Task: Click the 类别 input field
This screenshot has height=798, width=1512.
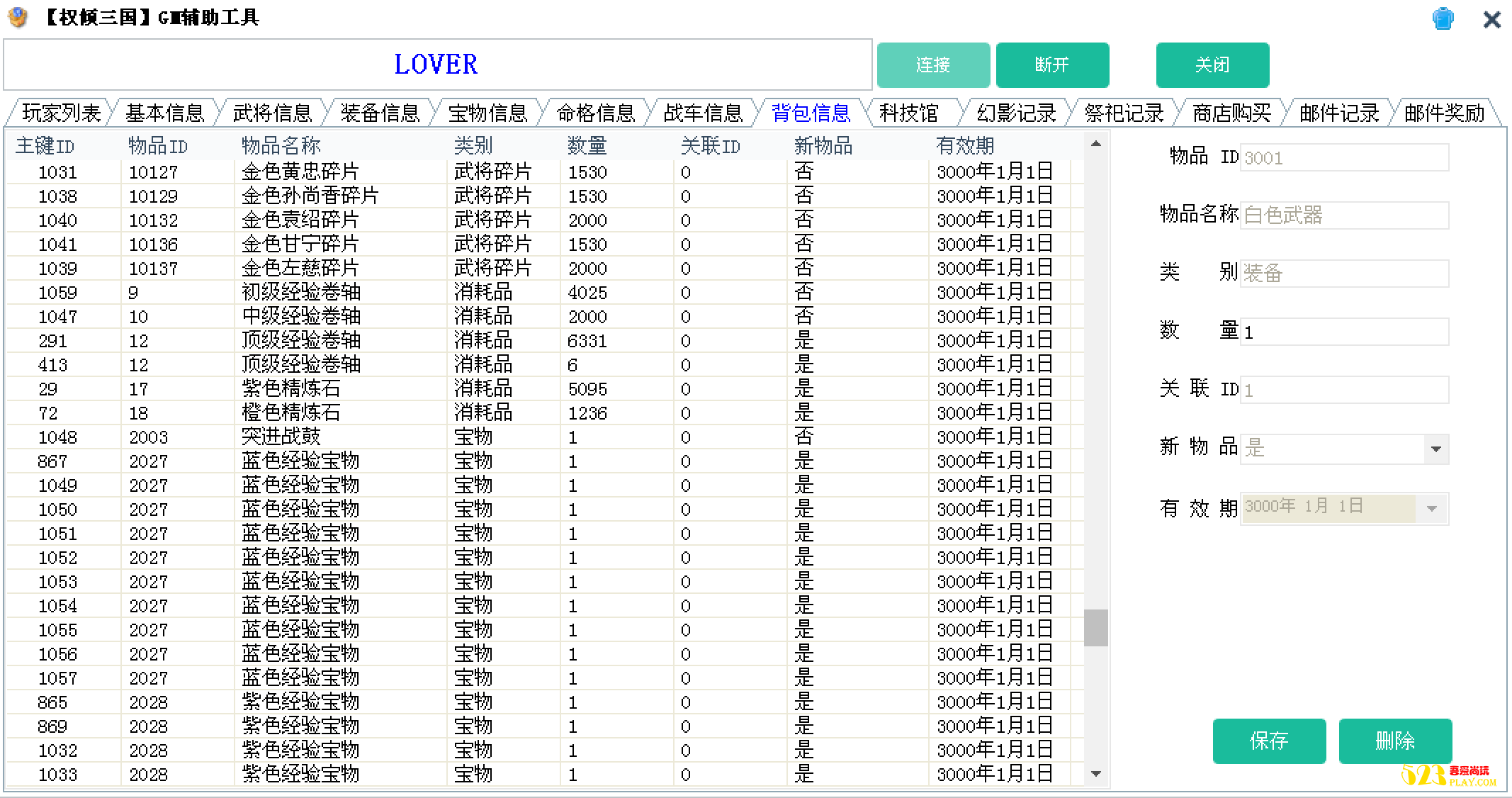Action: (x=1345, y=274)
